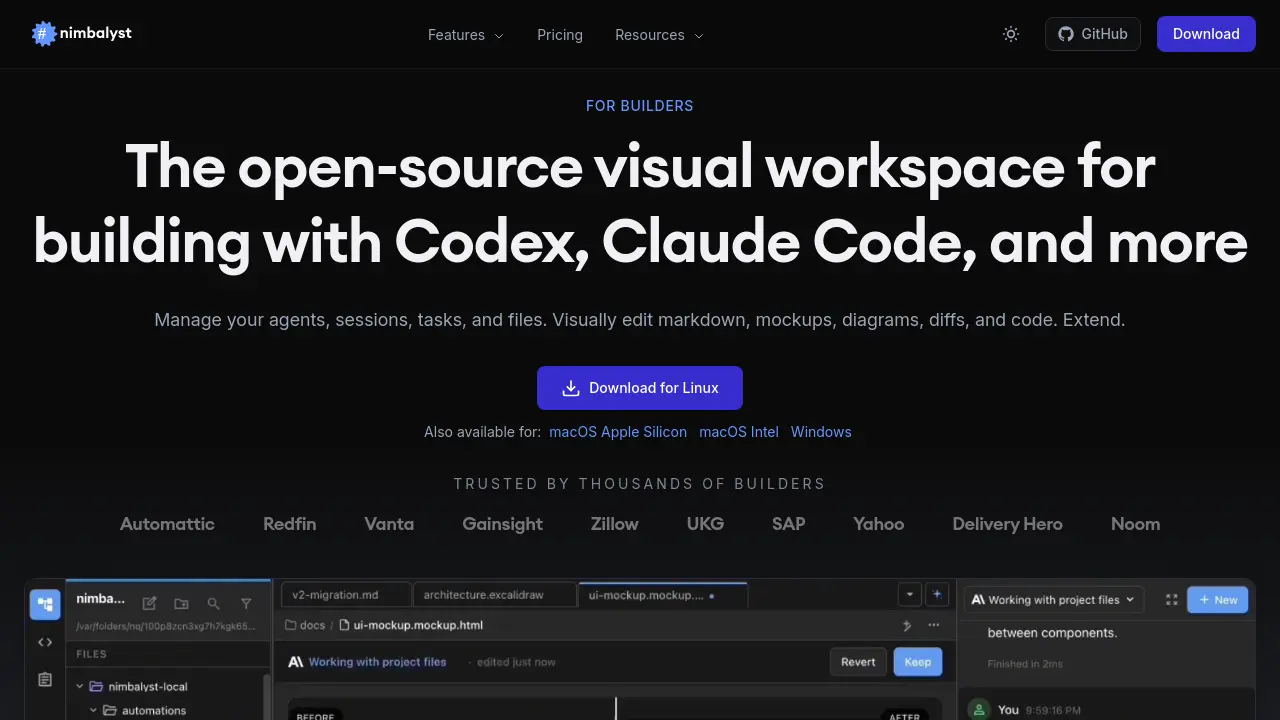Open the Windows download link

tap(821, 432)
